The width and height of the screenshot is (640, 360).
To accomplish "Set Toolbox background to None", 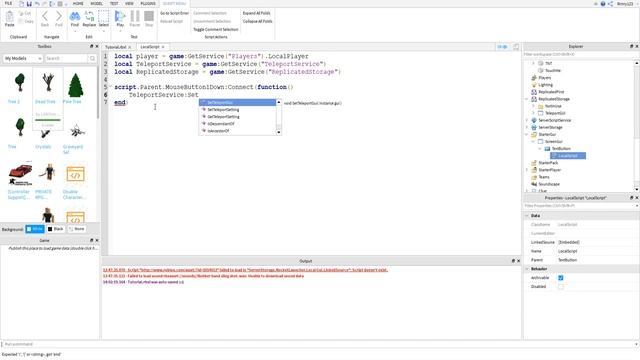I will [x=76, y=229].
